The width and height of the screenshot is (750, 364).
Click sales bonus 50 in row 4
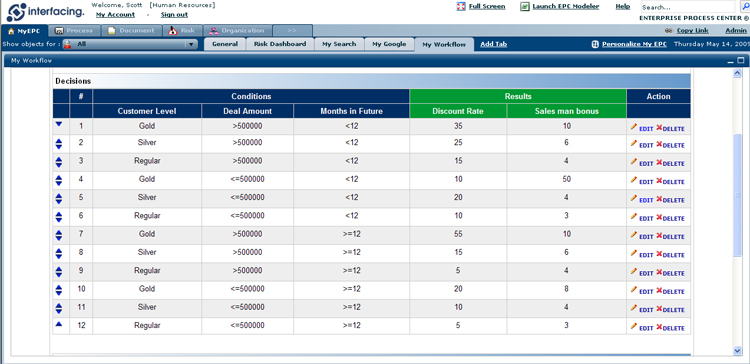[x=566, y=179]
